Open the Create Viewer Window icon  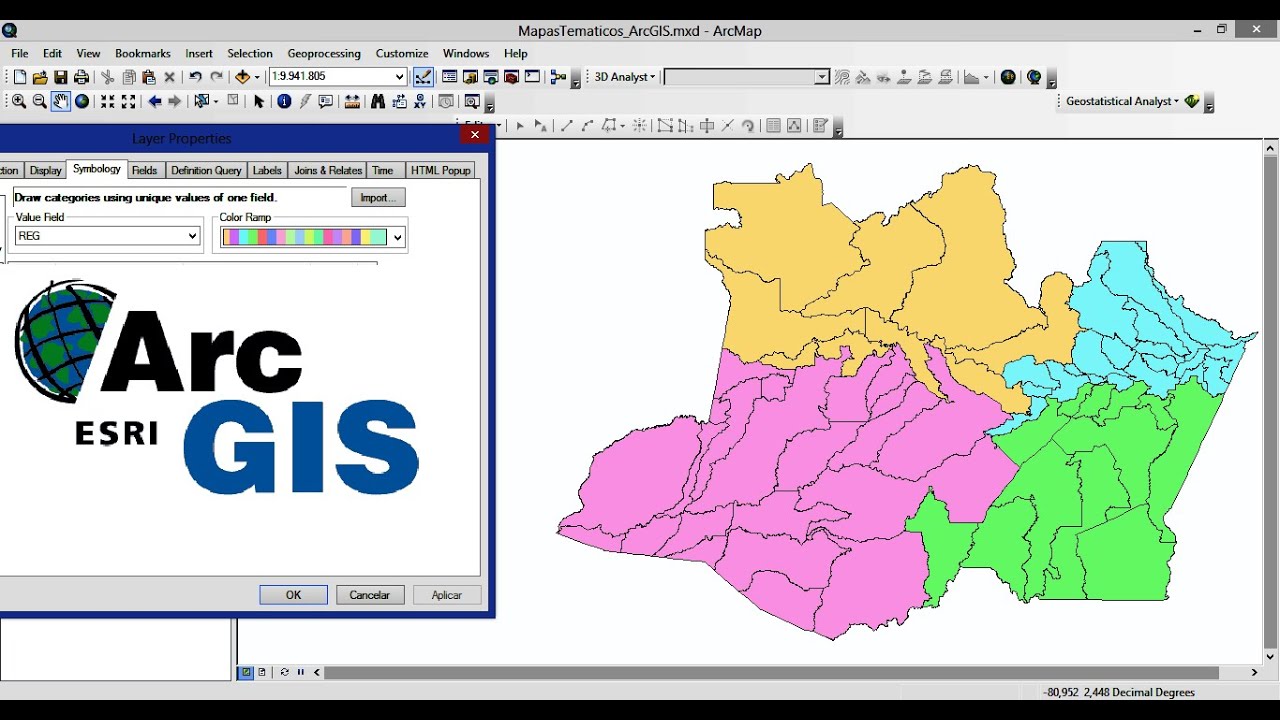[x=472, y=101]
